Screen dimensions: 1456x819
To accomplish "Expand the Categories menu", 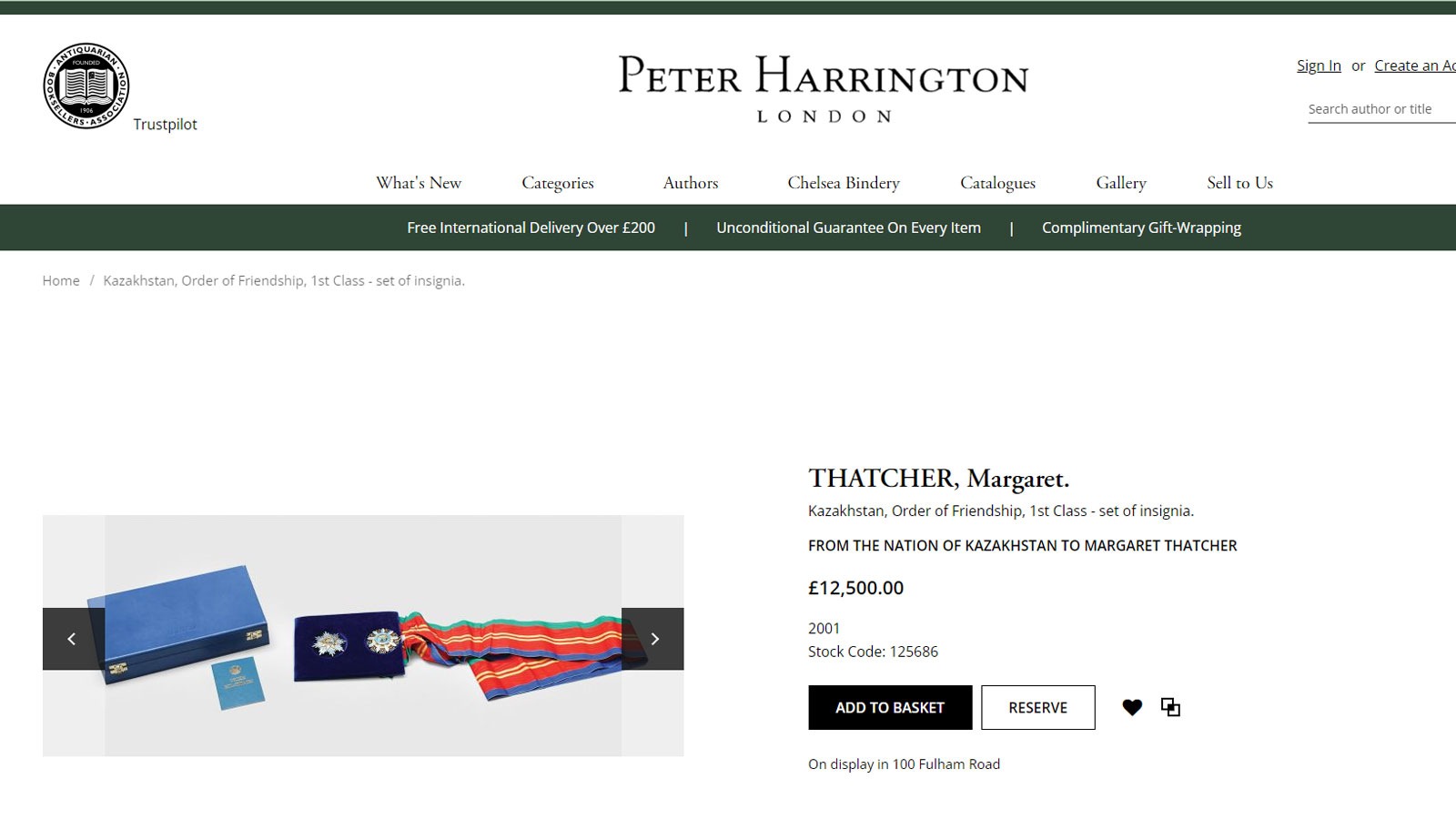I will click(558, 183).
